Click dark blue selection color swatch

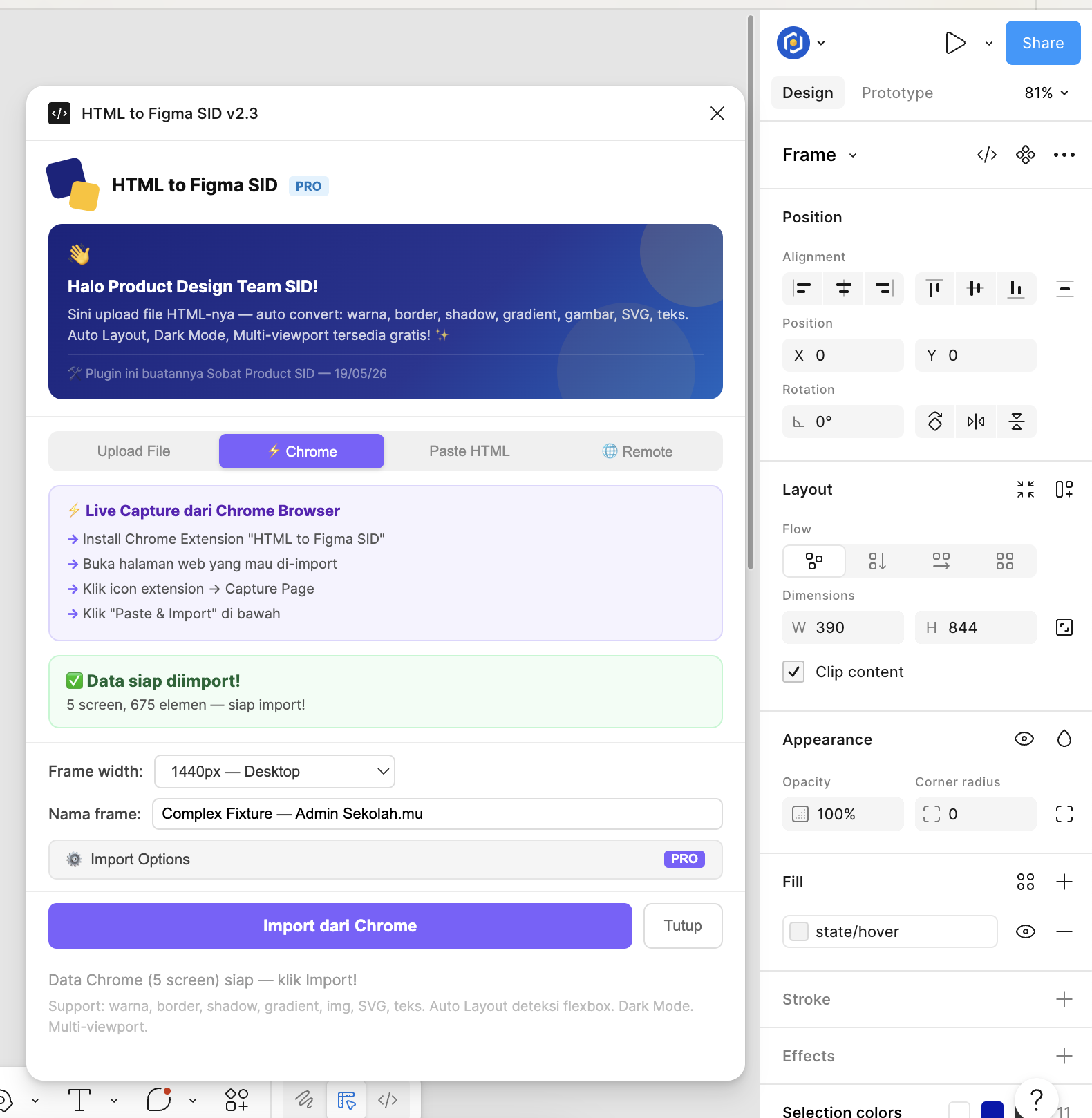[992, 1110]
